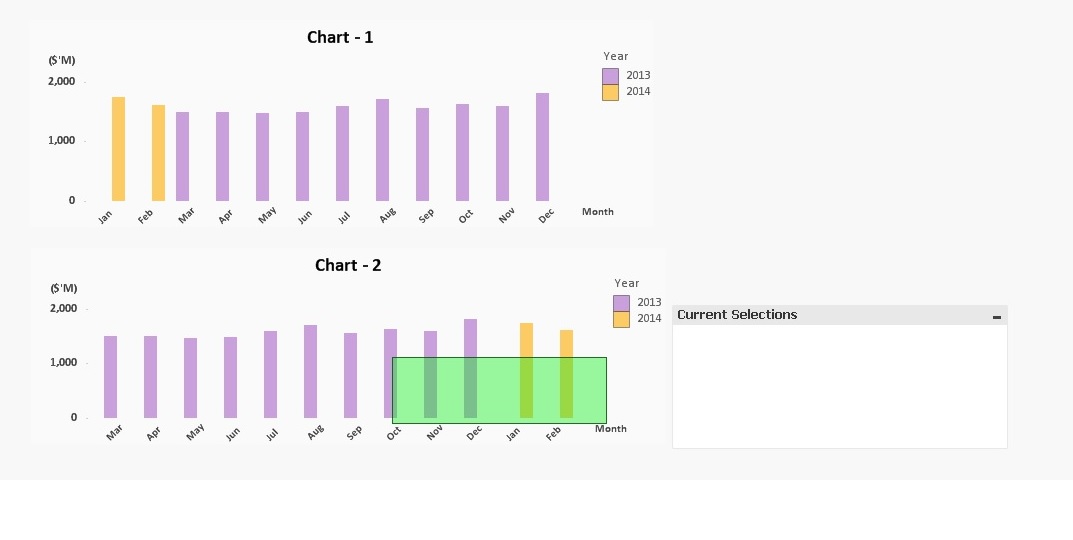1073x540 pixels.
Task: Click the Chart - 2 title
Action: (348, 266)
